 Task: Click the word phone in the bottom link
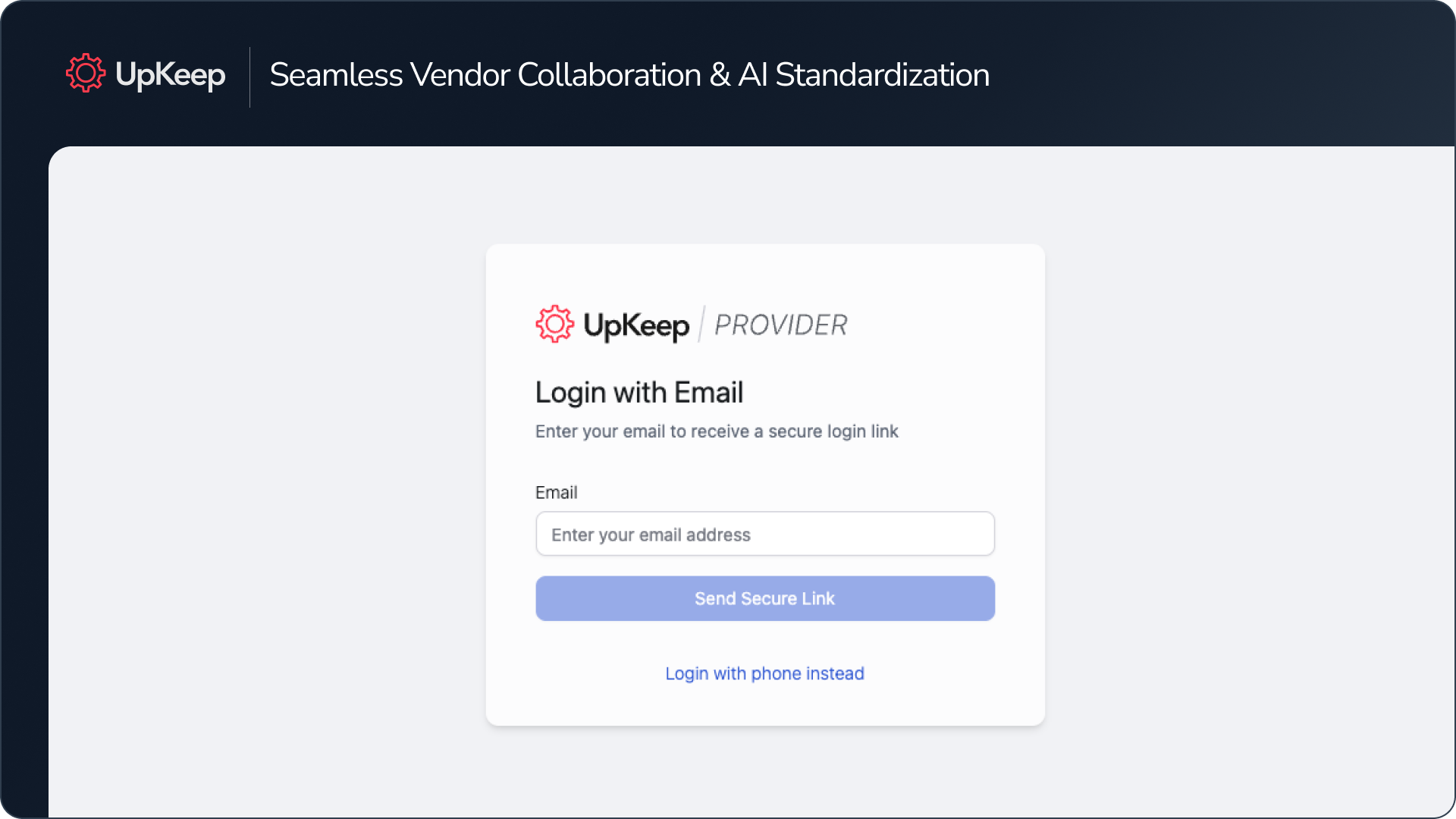[x=776, y=673]
